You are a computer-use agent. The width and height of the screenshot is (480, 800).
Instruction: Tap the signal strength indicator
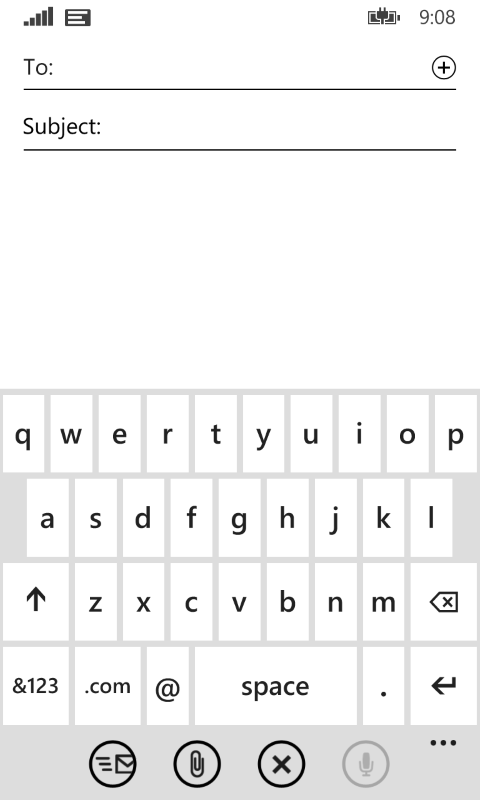[x=38, y=17]
